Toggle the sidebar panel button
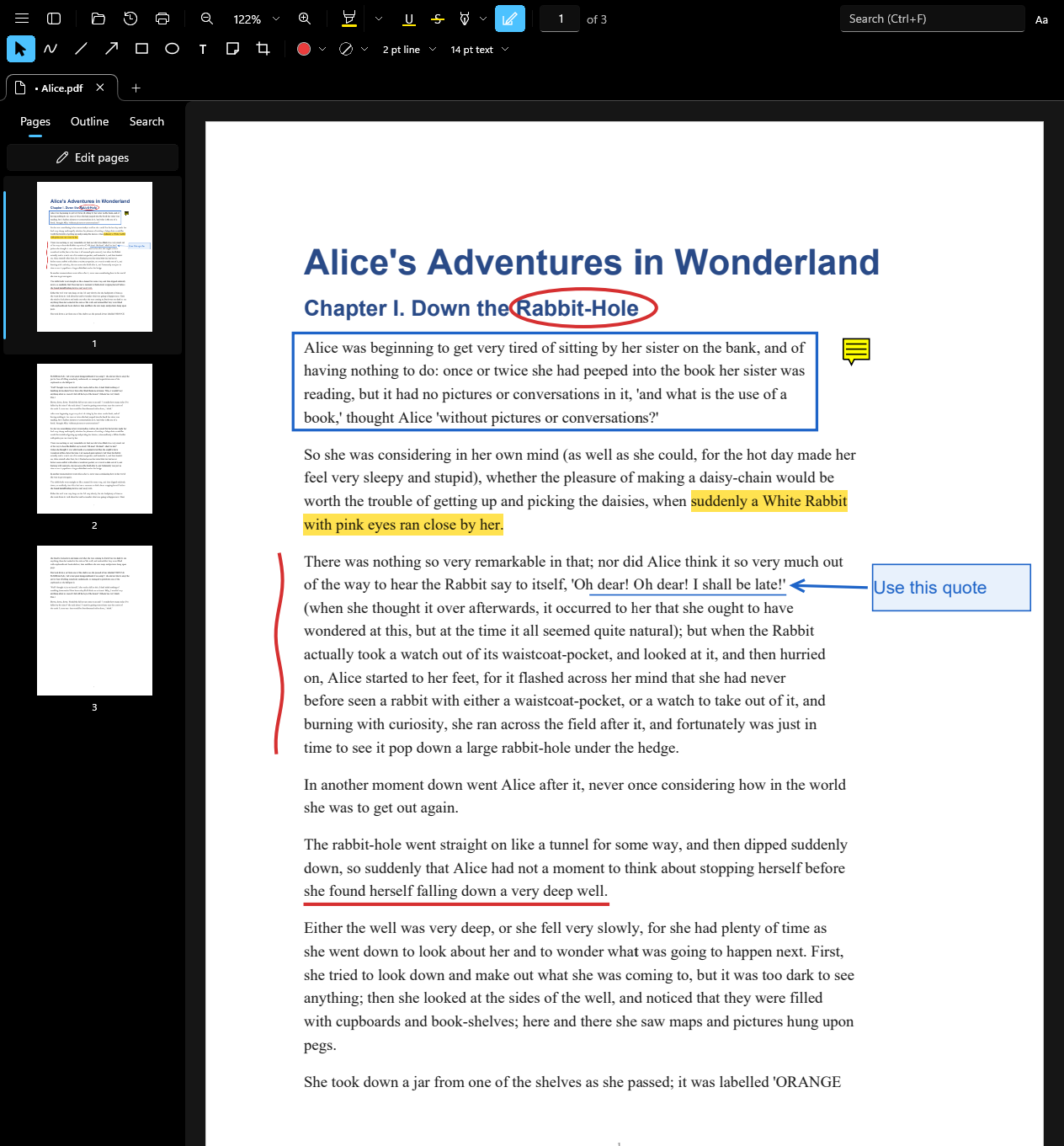The image size is (1064, 1146). [54, 19]
